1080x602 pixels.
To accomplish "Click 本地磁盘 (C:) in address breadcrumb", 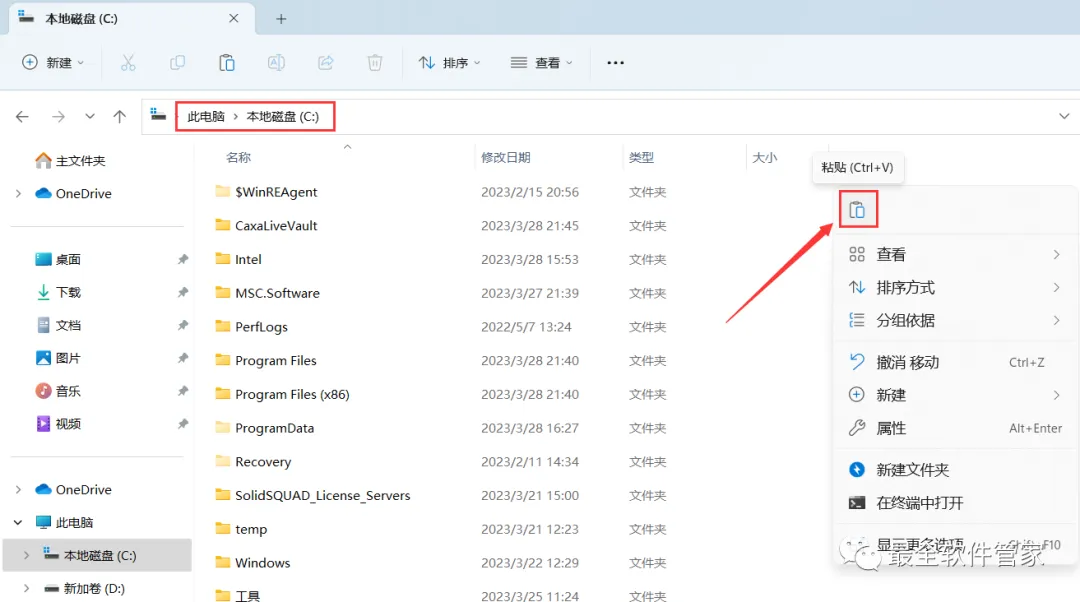I will click(x=282, y=116).
